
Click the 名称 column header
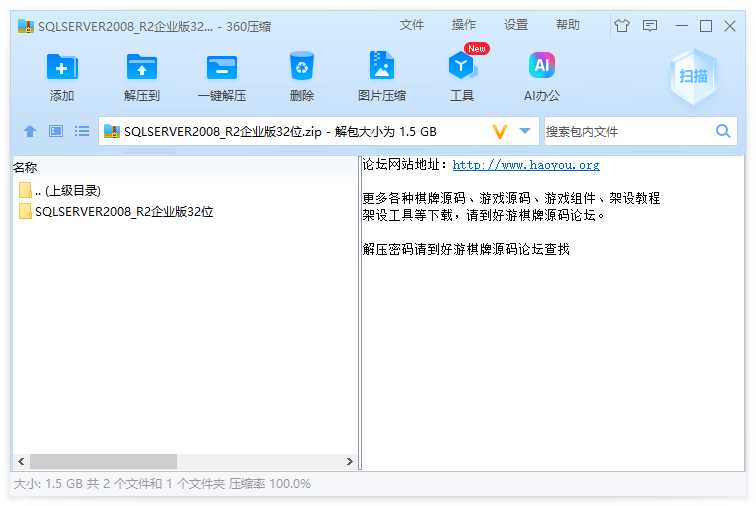click(x=25, y=167)
